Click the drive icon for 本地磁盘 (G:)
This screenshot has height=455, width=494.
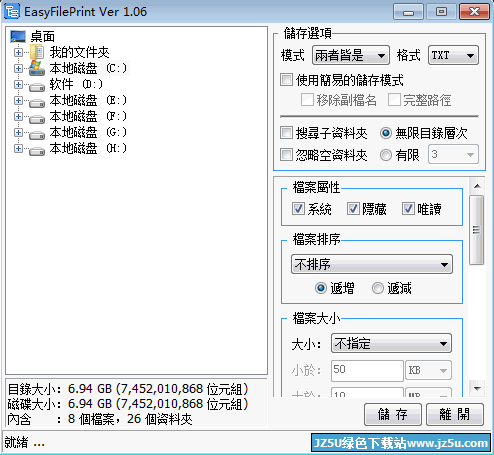tap(37, 135)
